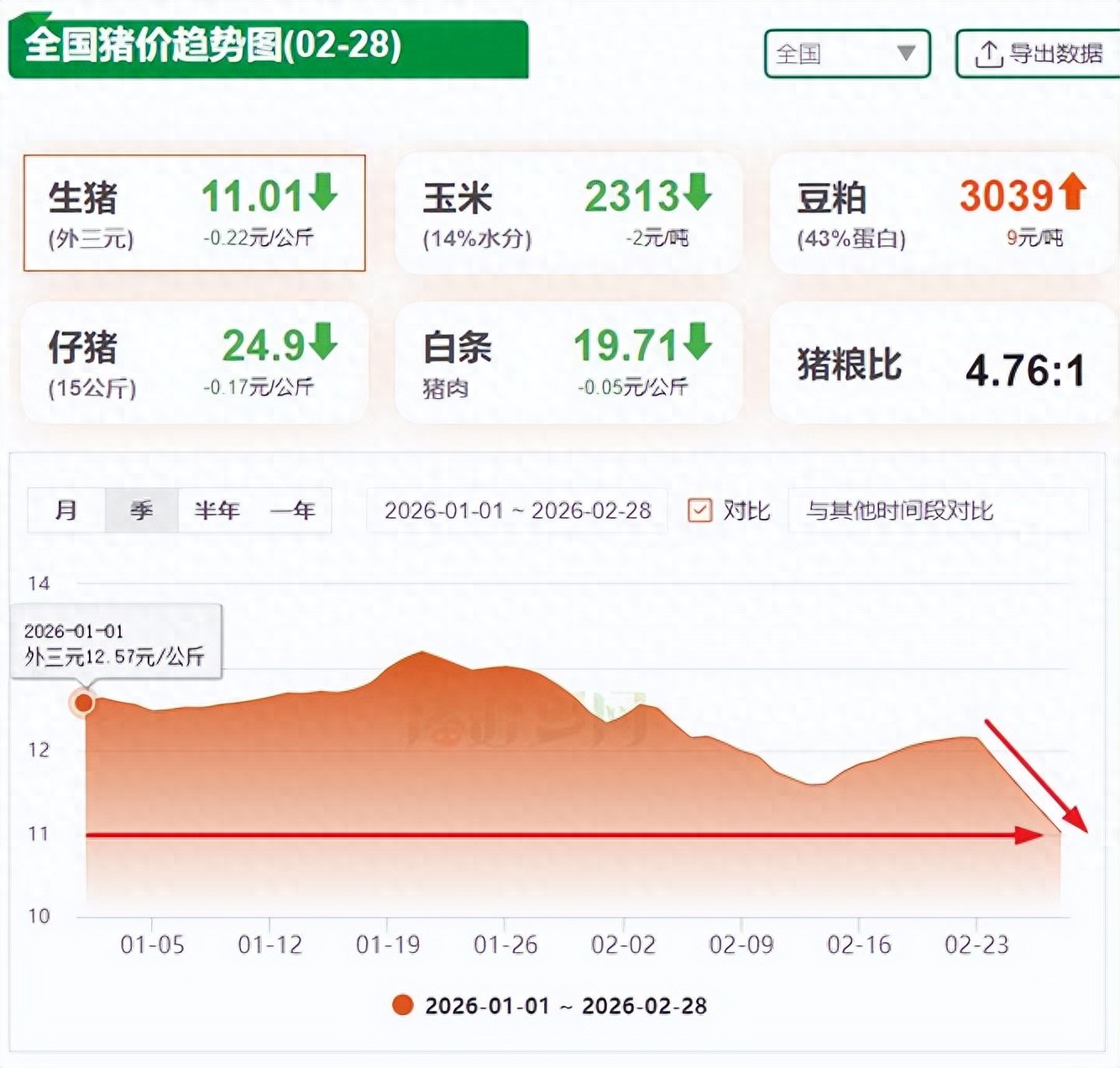Screen dimensions: 1120x1068
Task: Click the date range field 2026-01-01 ~ 2026-02-28
Action: click(x=517, y=510)
